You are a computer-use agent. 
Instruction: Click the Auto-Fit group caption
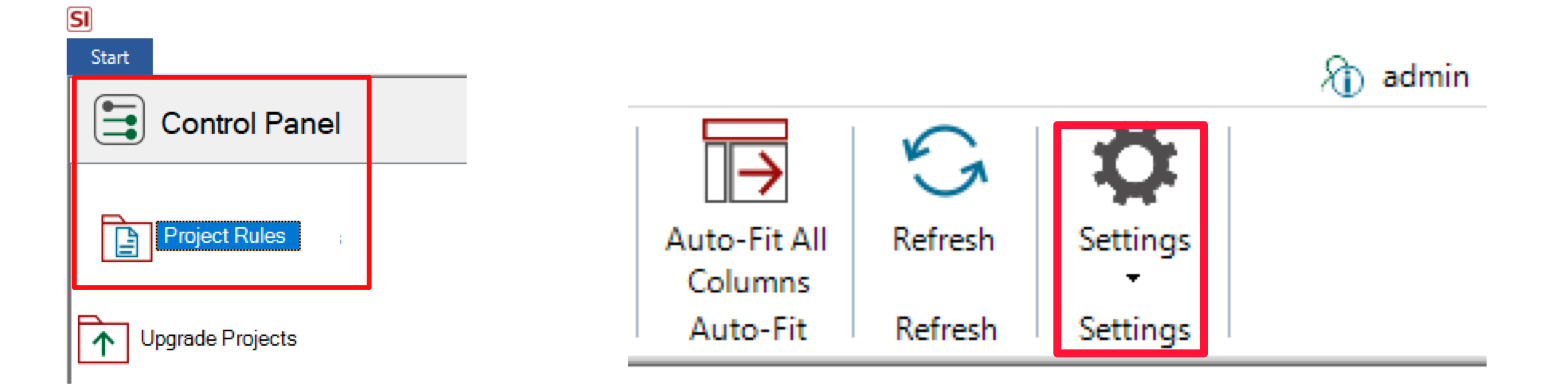click(x=747, y=329)
